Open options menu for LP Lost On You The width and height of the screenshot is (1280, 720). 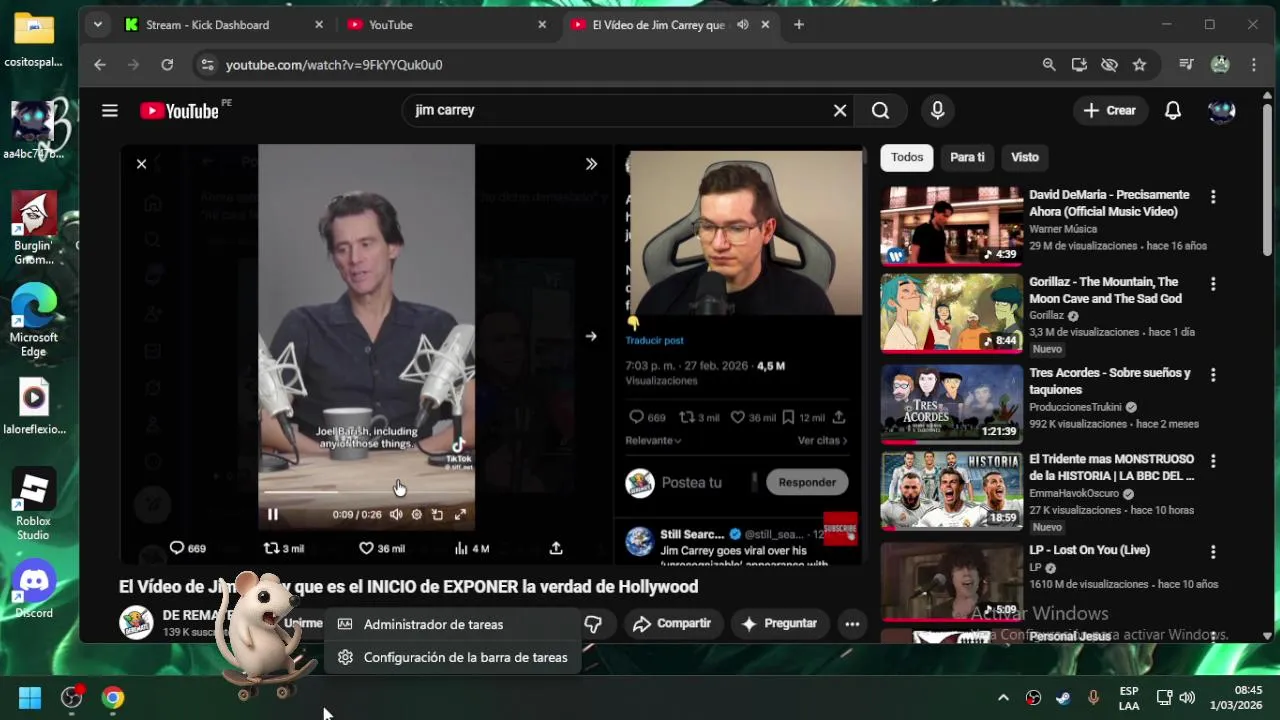tap(1213, 552)
